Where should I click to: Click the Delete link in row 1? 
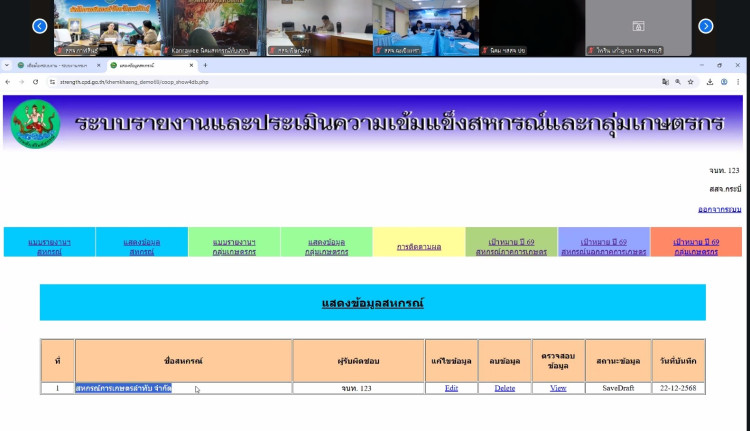pos(505,388)
